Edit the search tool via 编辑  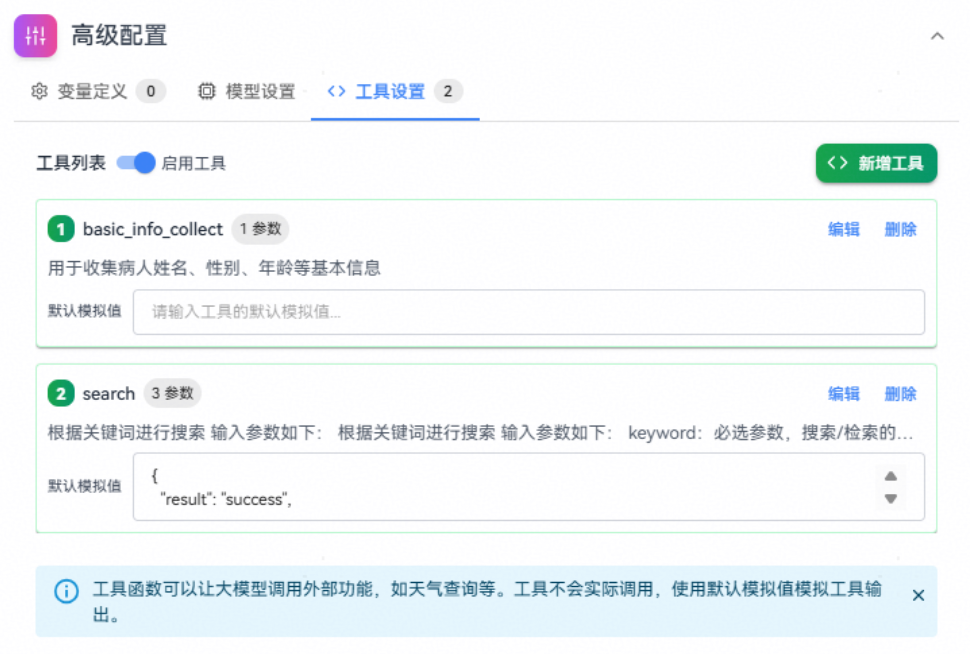click(844, 394)
